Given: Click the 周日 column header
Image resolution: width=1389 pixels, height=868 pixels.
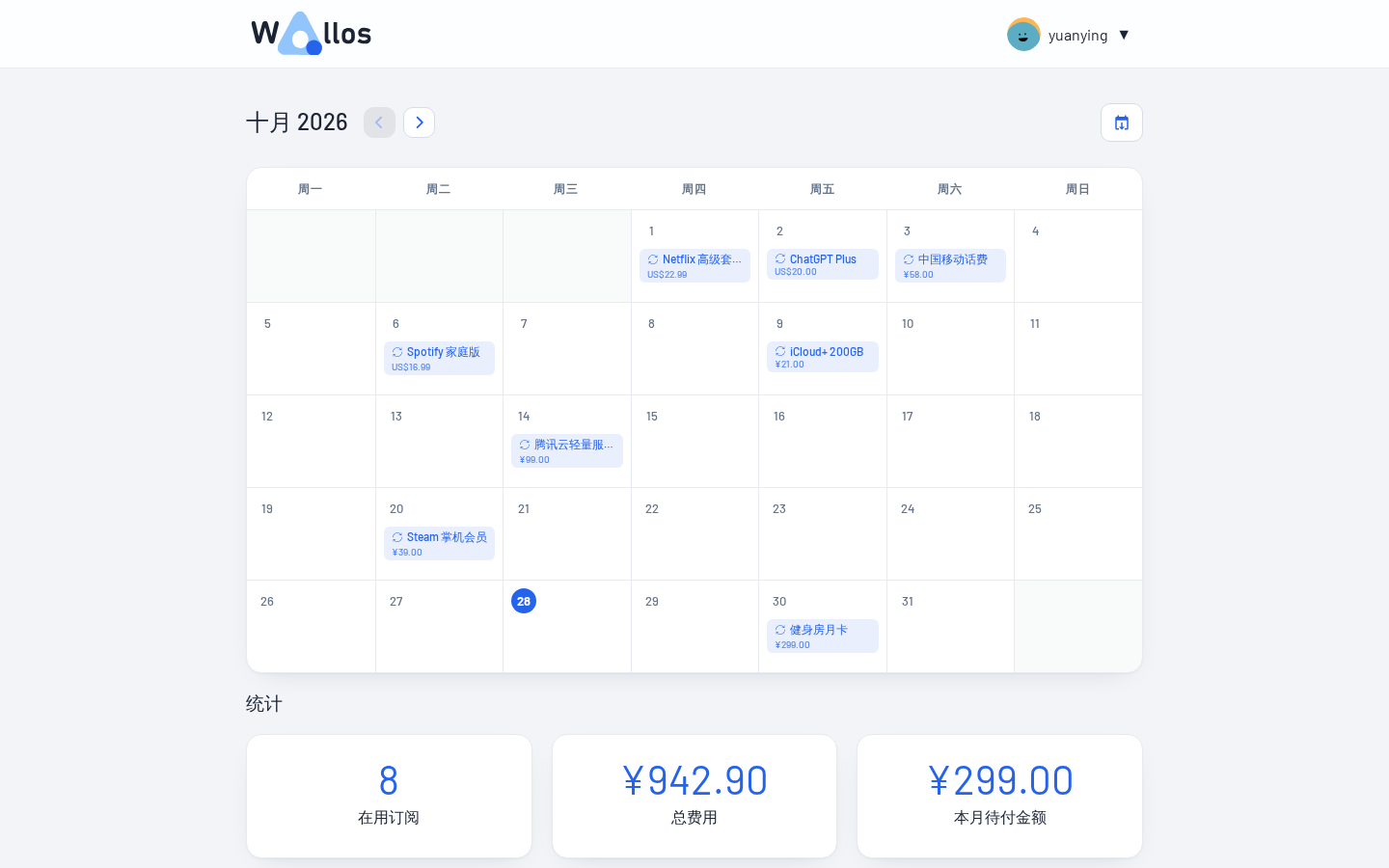Looking at the screenshot, I should (x=1078, y=189).
